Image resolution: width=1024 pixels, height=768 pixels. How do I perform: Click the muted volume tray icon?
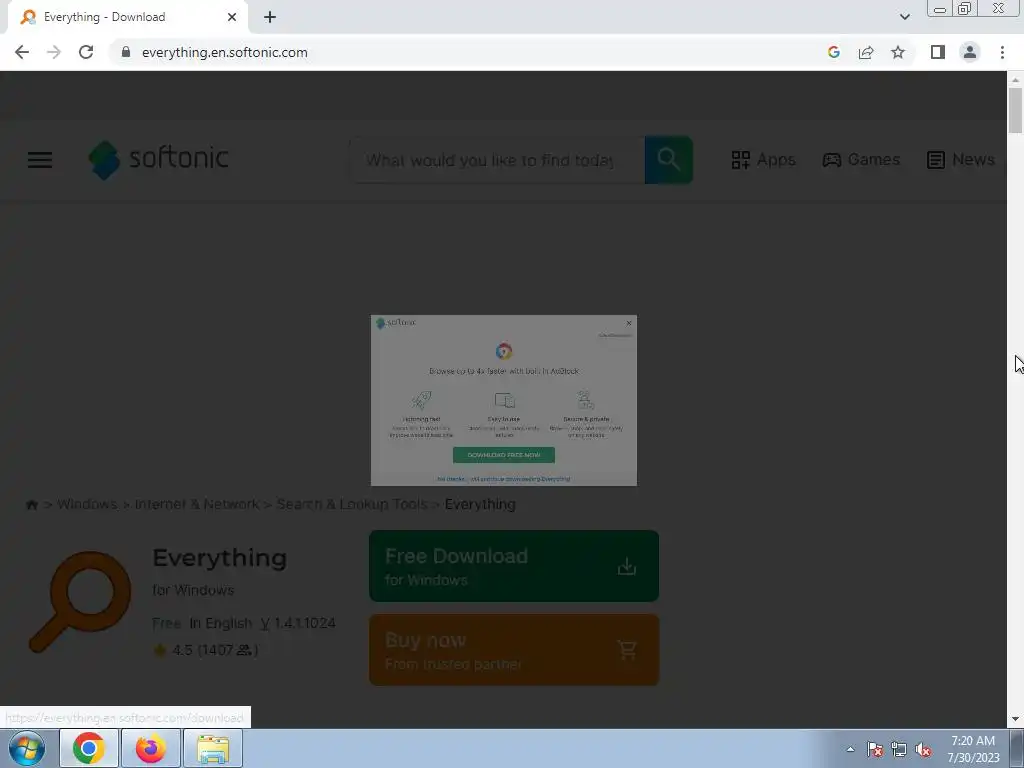[923, 749]
